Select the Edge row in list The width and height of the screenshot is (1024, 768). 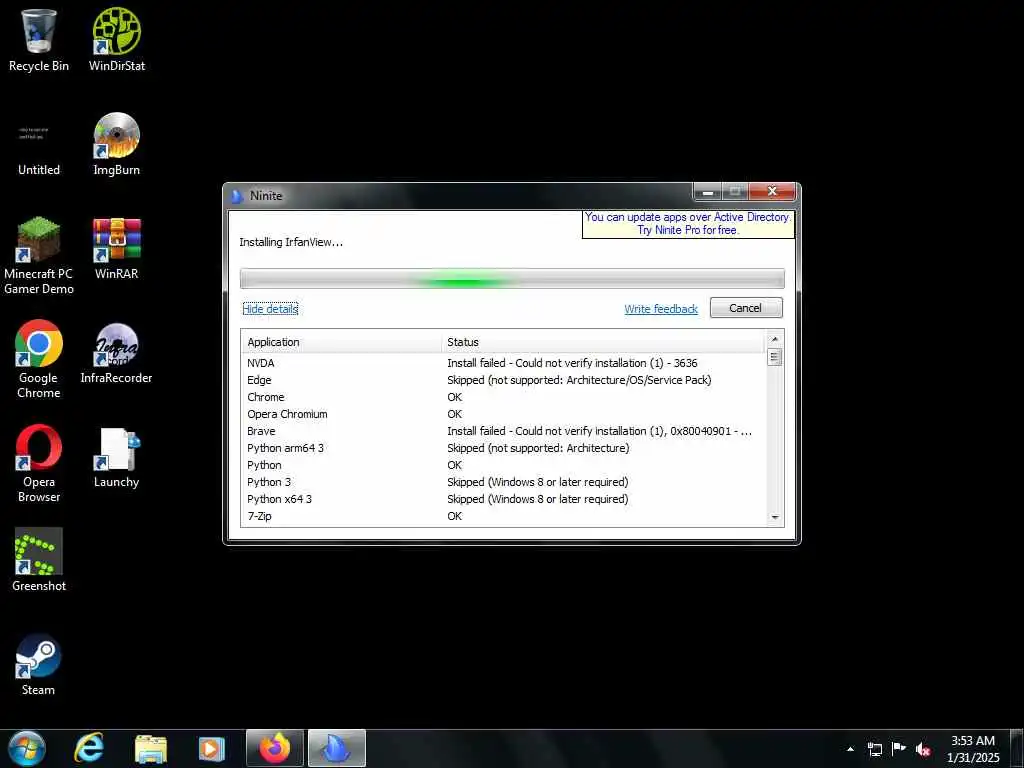click(504, 379)
